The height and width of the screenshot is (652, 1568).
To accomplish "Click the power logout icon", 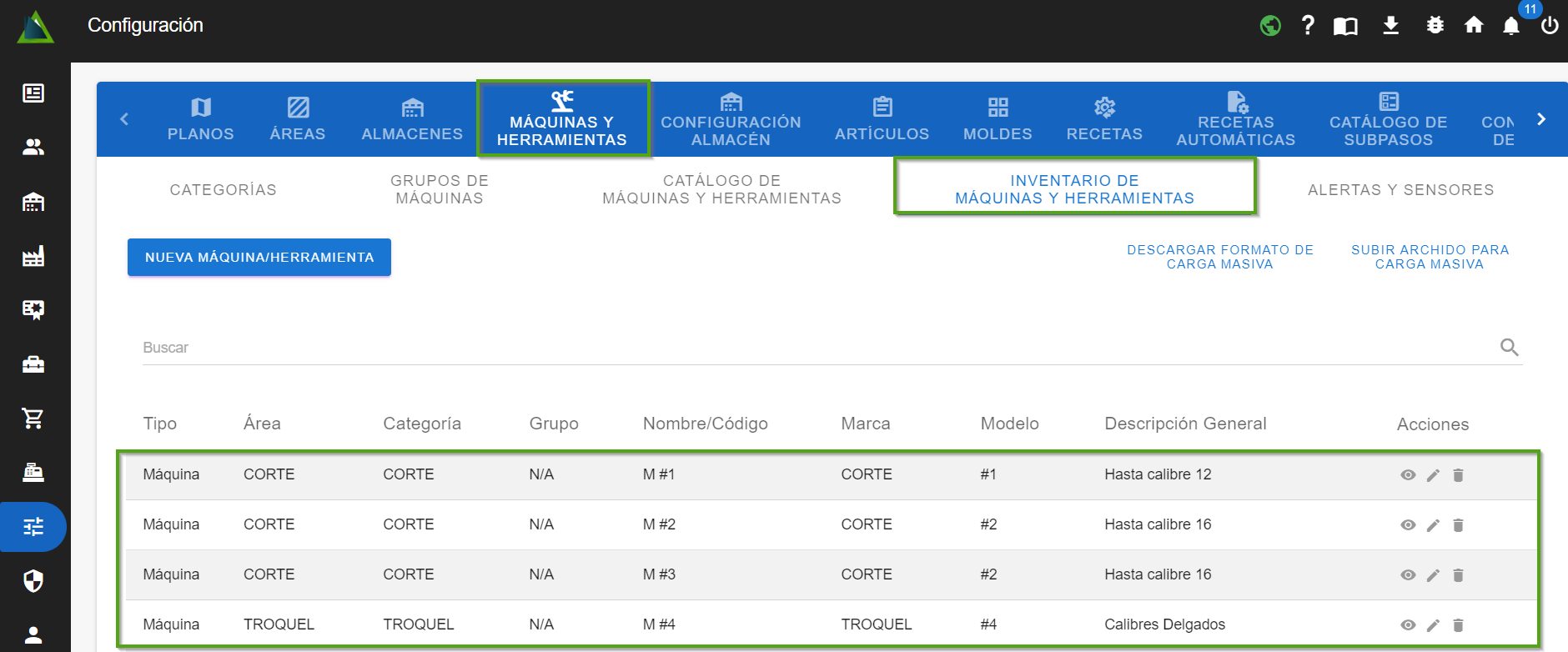I will pos(1550,26).
